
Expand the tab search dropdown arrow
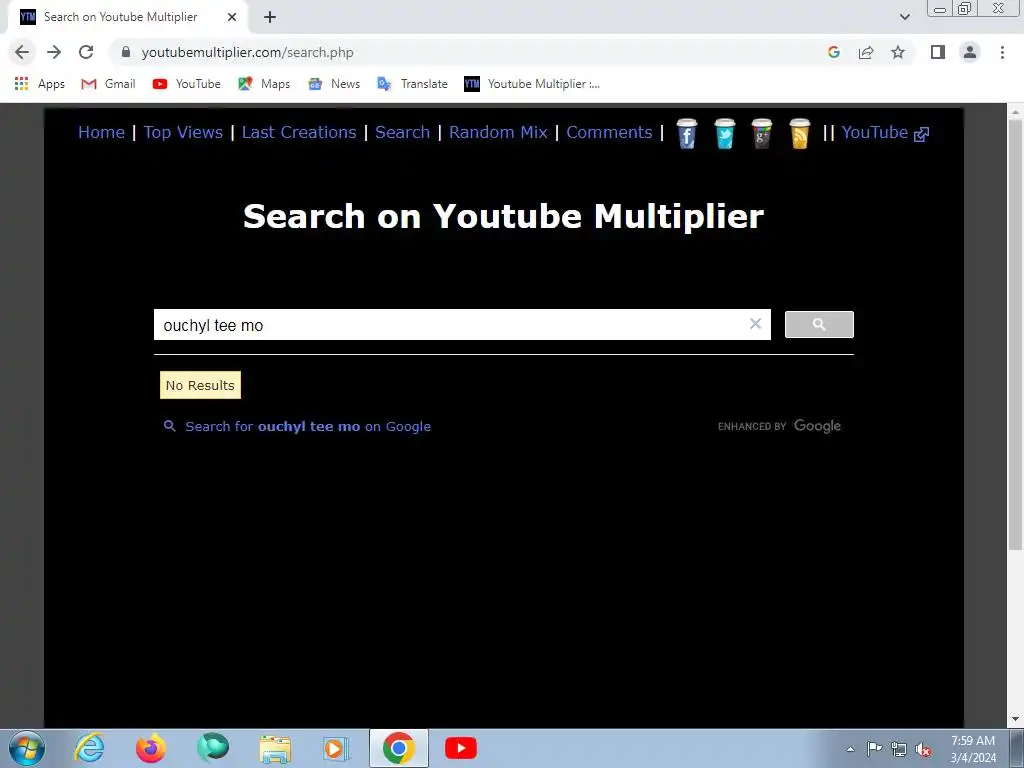(904, 17)
